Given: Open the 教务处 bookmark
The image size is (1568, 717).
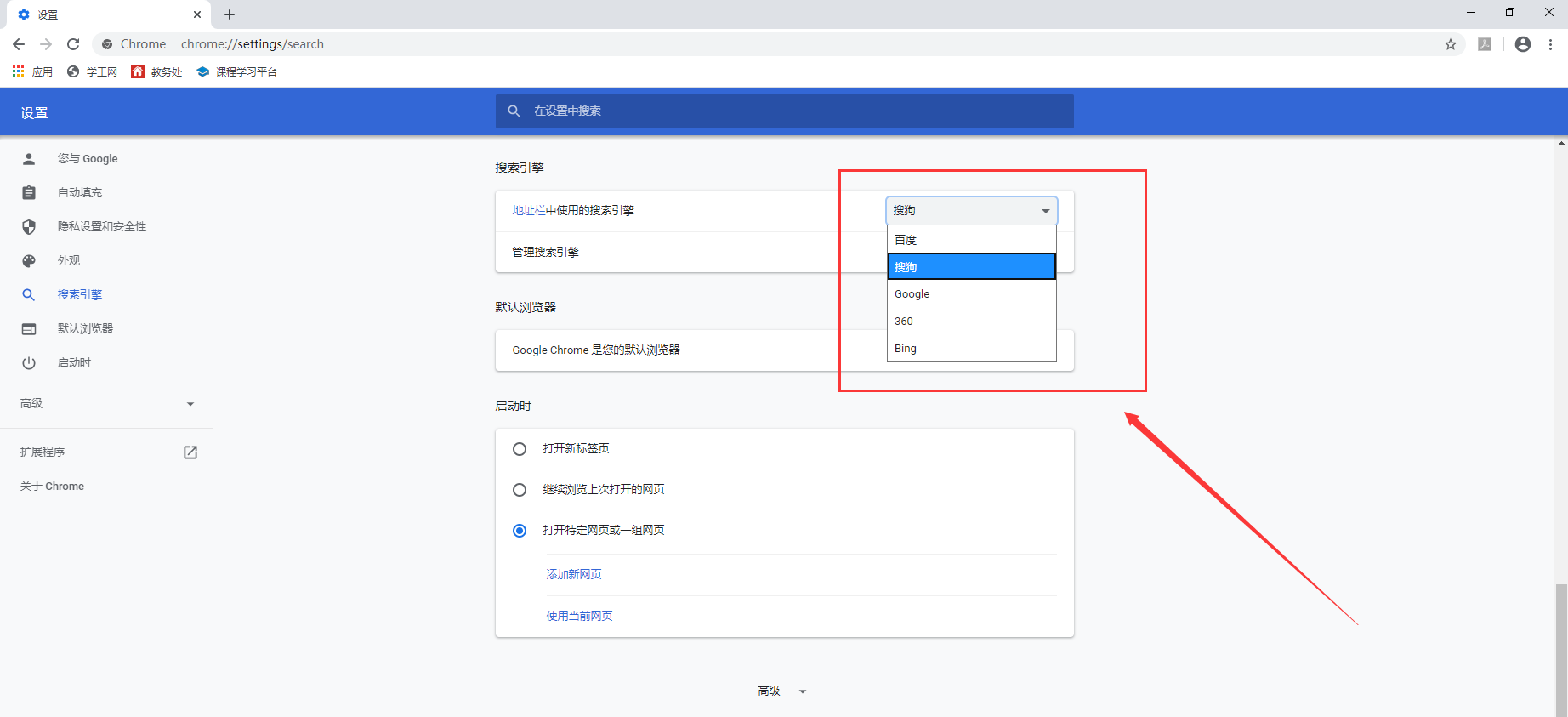Looking at the screenshot, I should click(156, 71).
